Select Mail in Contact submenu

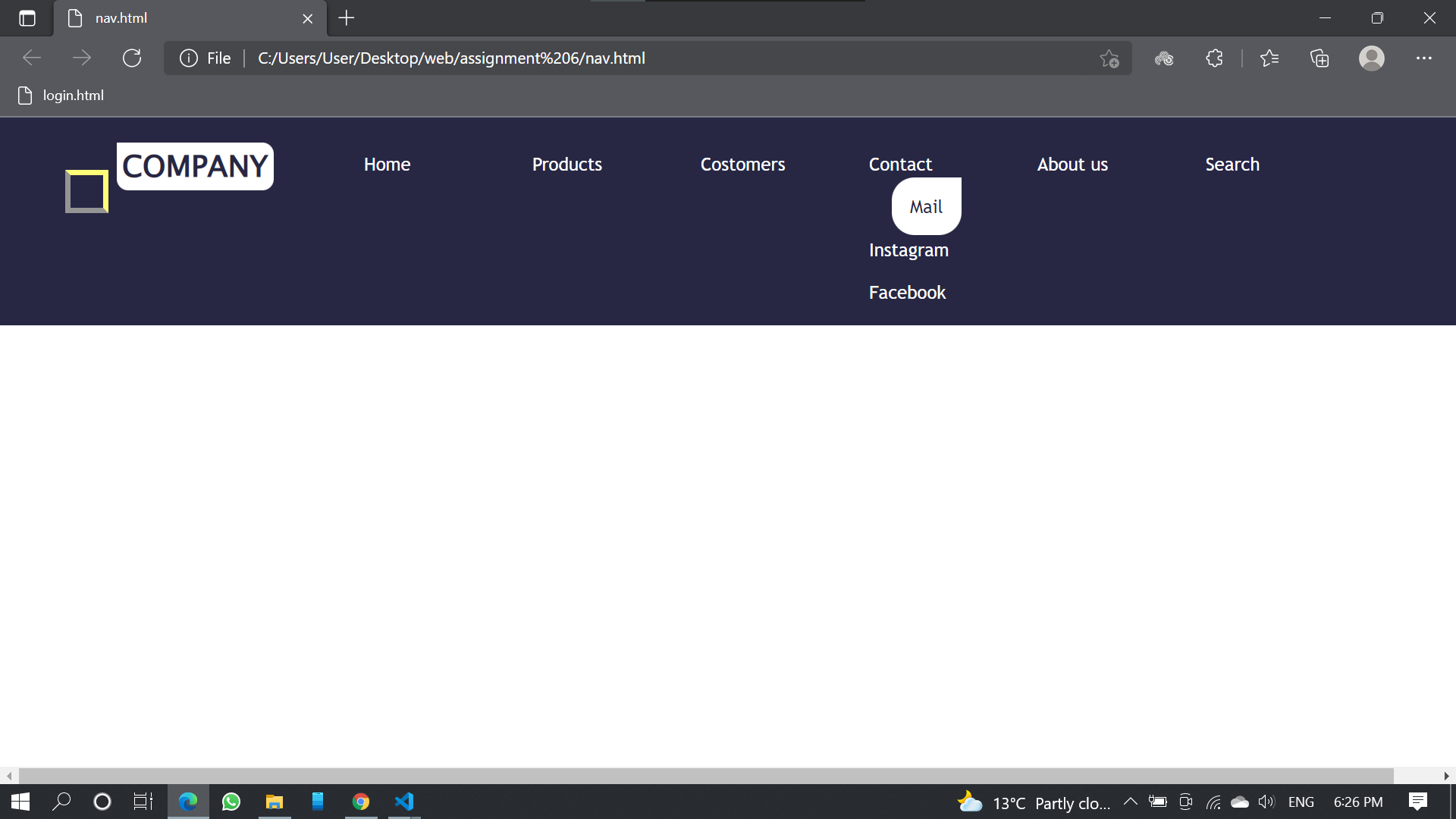(927, 206)
